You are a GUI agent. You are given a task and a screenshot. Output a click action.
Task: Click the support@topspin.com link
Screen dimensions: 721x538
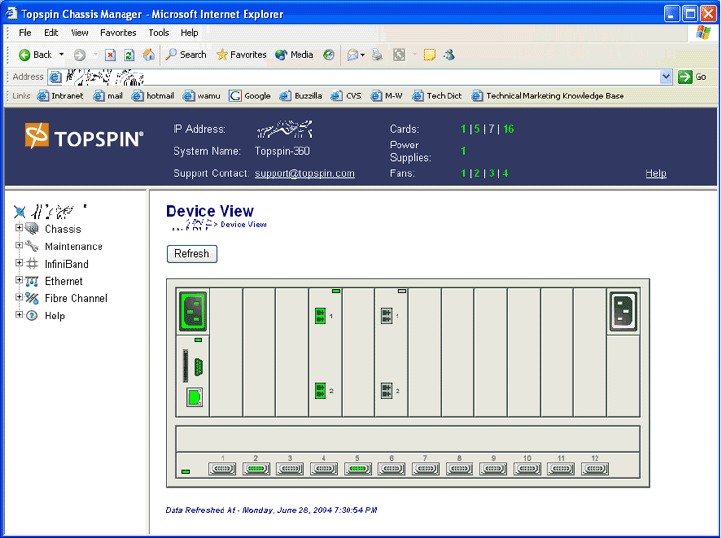tap(304, 174)
